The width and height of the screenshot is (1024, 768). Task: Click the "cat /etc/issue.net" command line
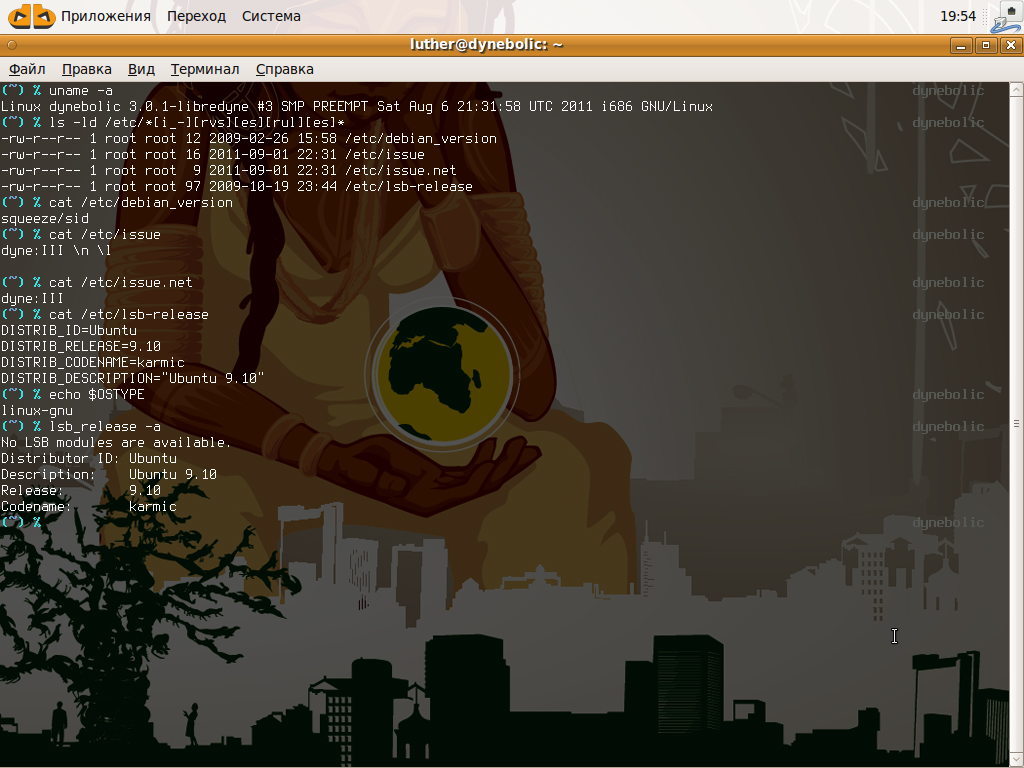(x=97, y=283)
